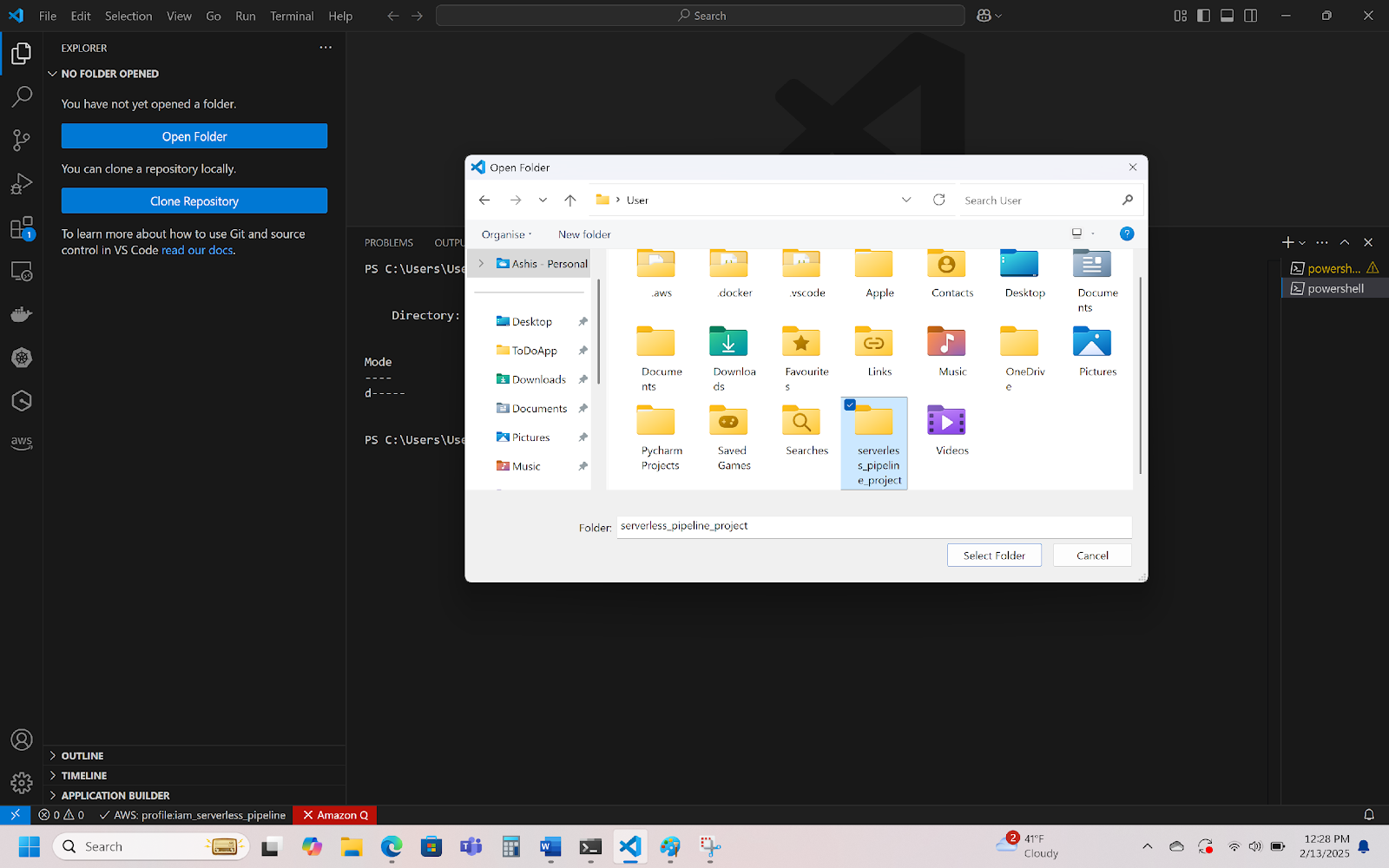1389x868 pixels.
Task: Open the Help menu
Action: point(340,16)
